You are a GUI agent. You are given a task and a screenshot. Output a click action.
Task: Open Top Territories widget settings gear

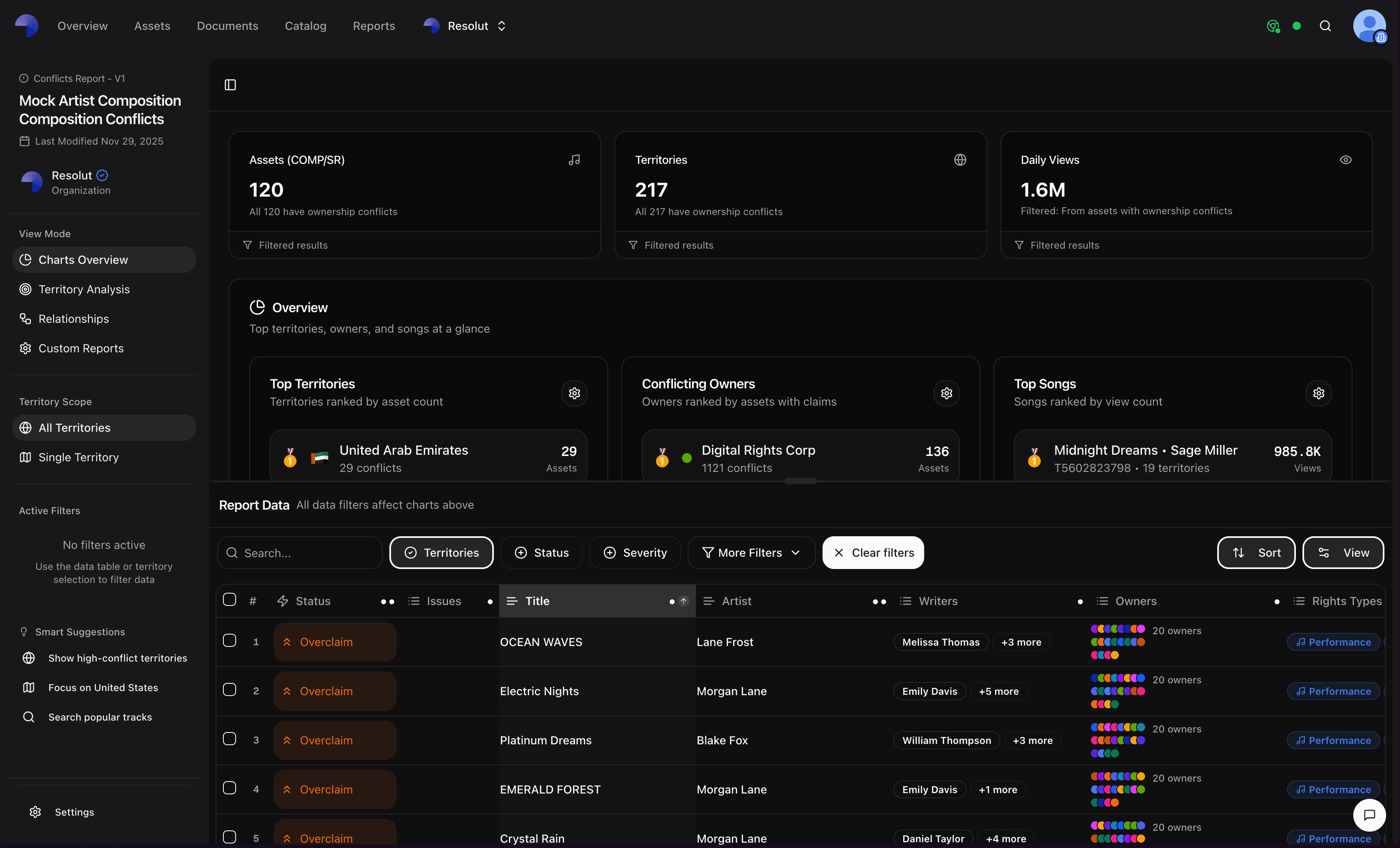click(575, 393)
